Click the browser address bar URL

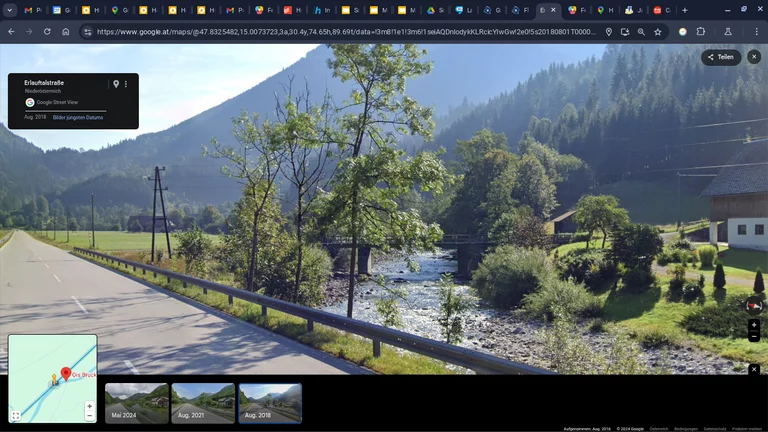[340, 31]
